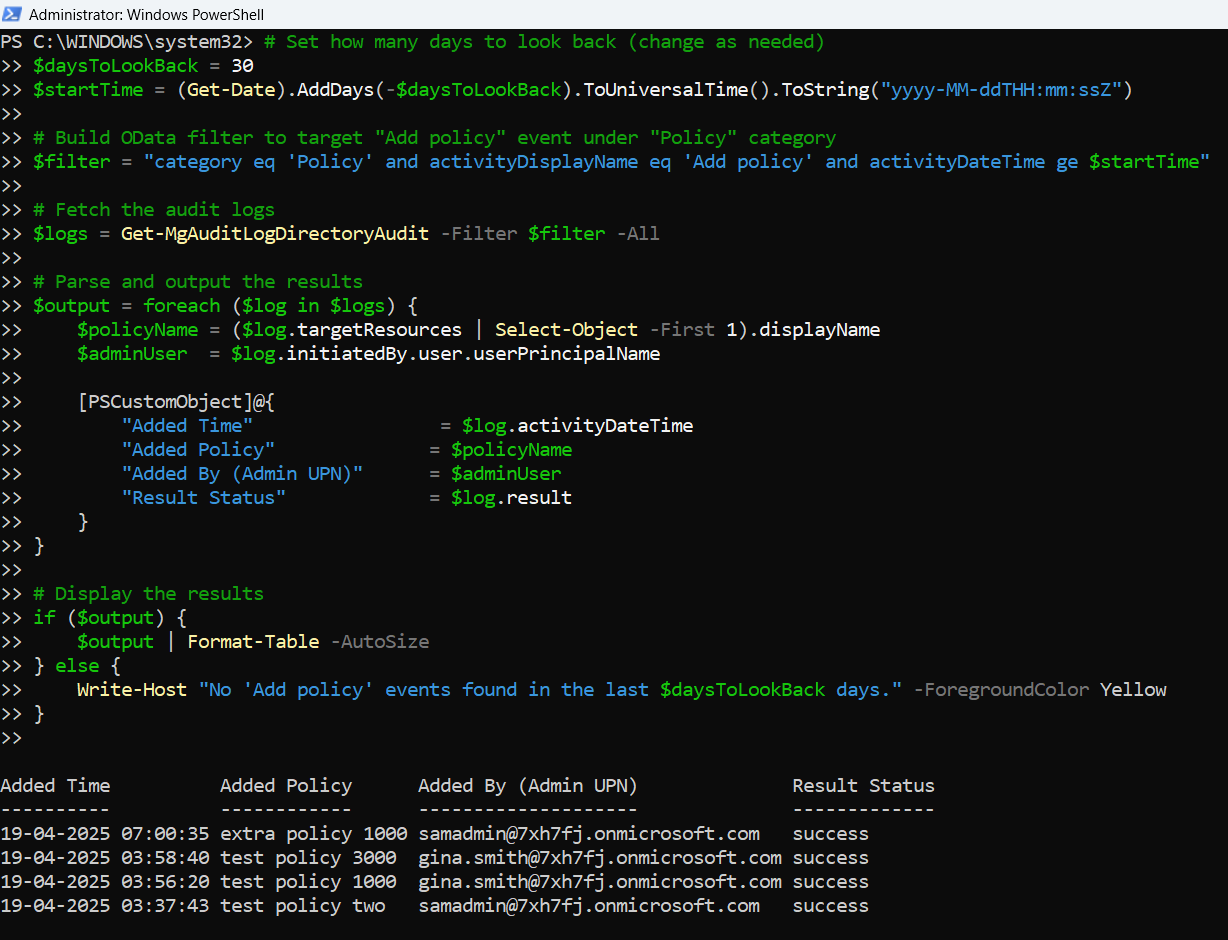Click the Yellow foreground color value
1228x940 pixels.
click(1133, 690)
